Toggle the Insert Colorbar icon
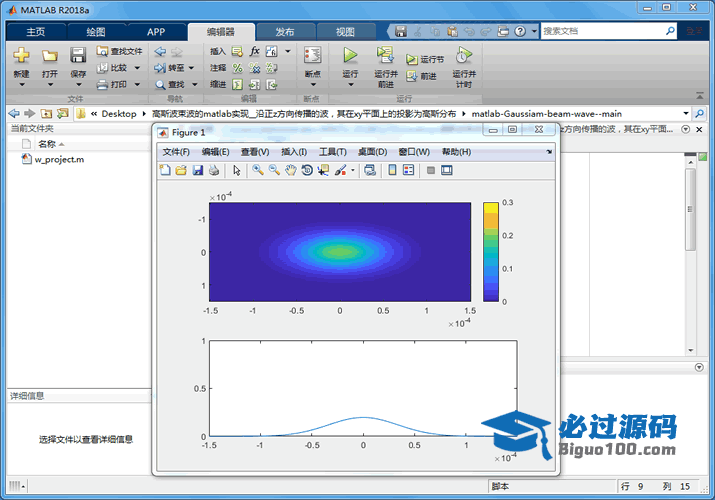The image size is (715, 500). (392, 170)
